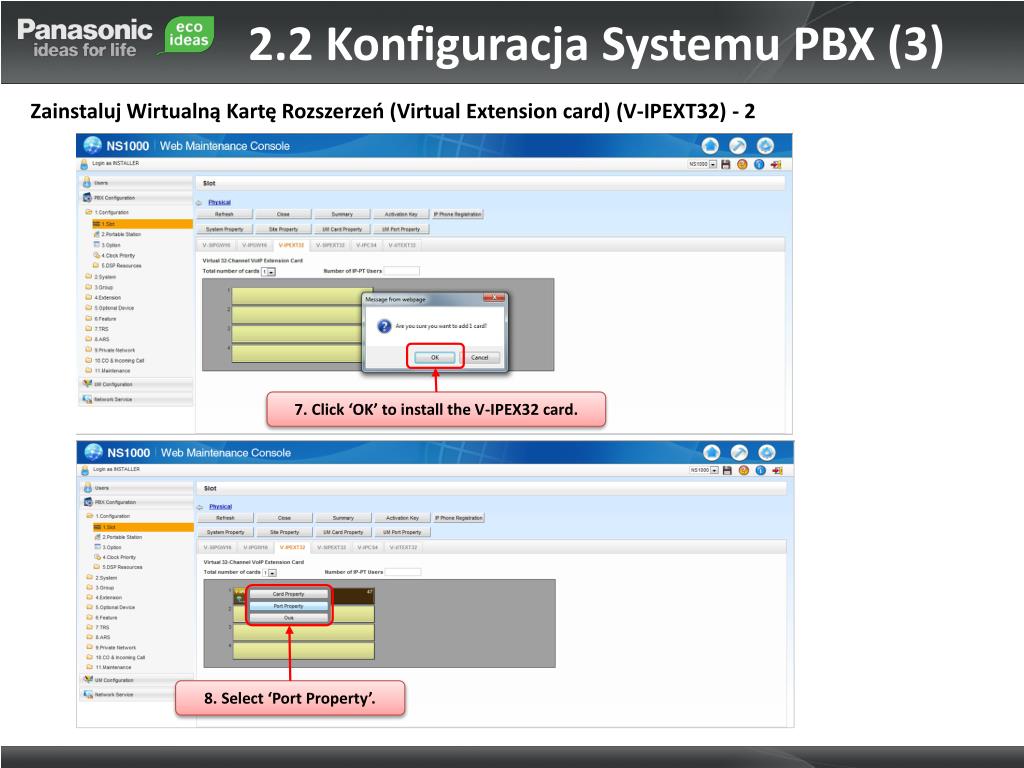Click OK in the Message from webpage dialog
Screen dimensions: 1024x768
434,357
